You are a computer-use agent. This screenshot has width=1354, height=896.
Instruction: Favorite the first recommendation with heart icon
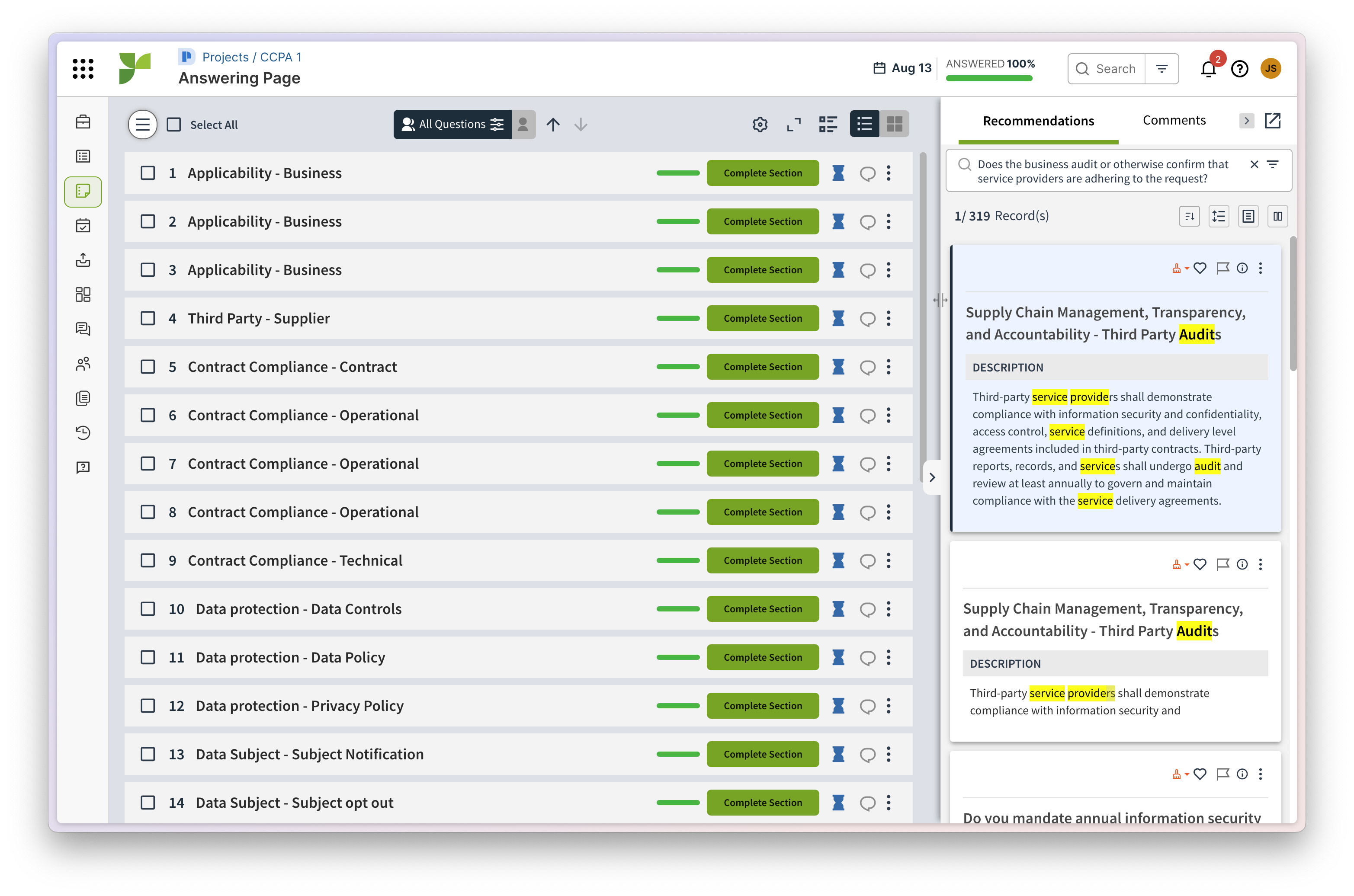tap(1200, 268)
